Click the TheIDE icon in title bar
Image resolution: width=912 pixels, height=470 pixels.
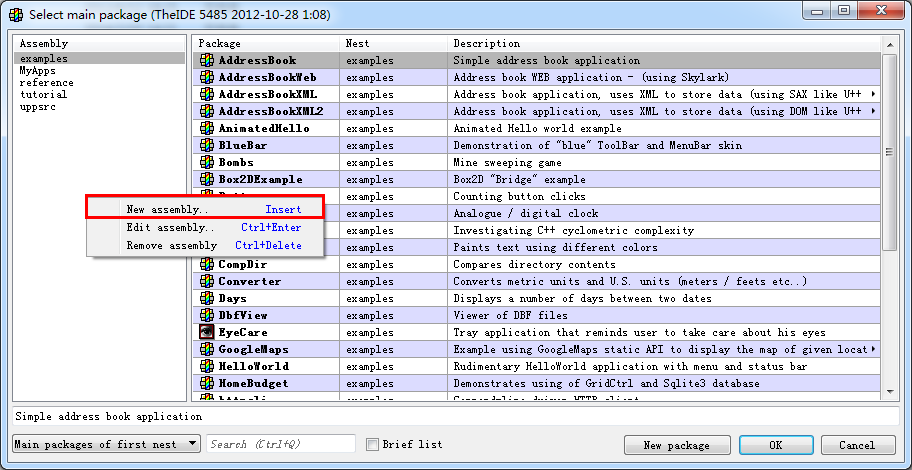pyautogui.click(x=15, y=14)
